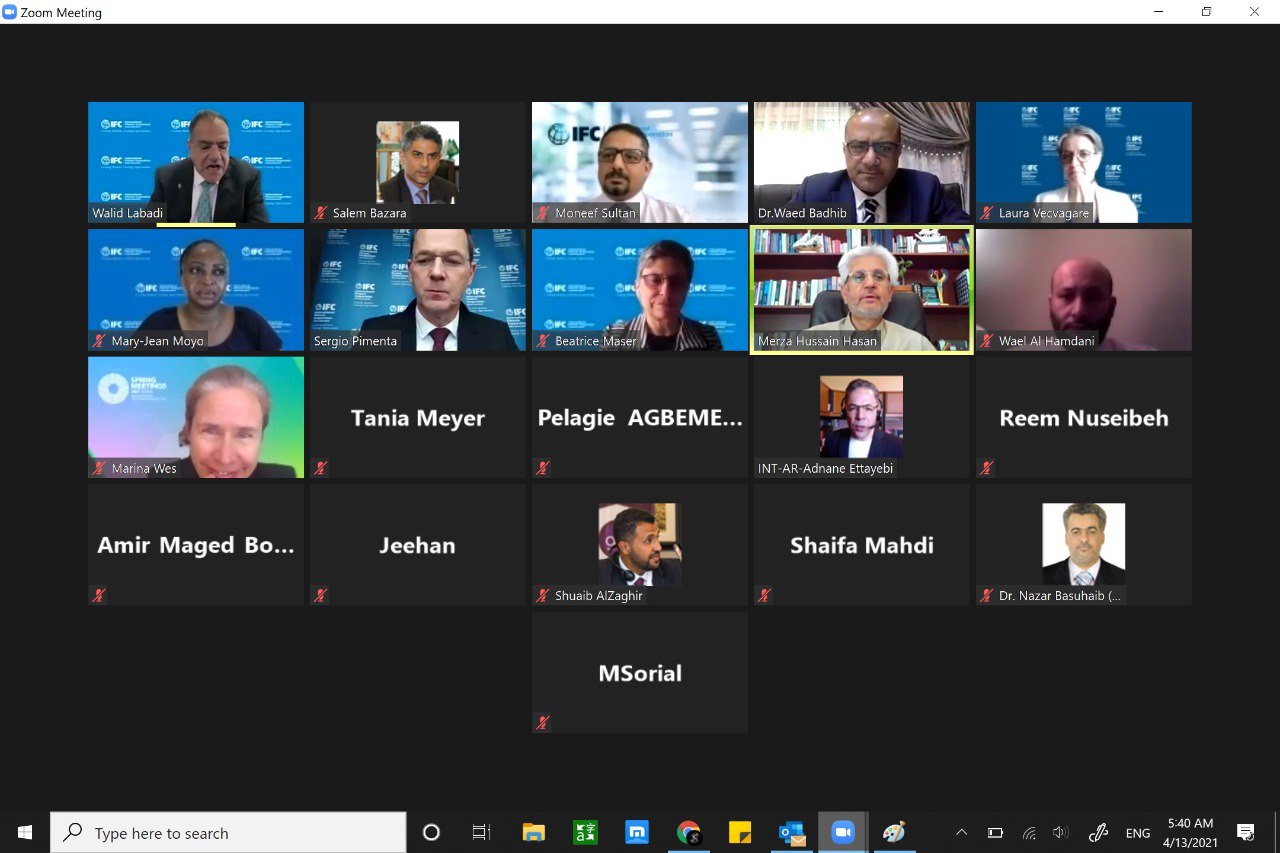Show hidden system tray icons
The width and height of the screenshot is (1280, 853).
[x=961, y=832]
